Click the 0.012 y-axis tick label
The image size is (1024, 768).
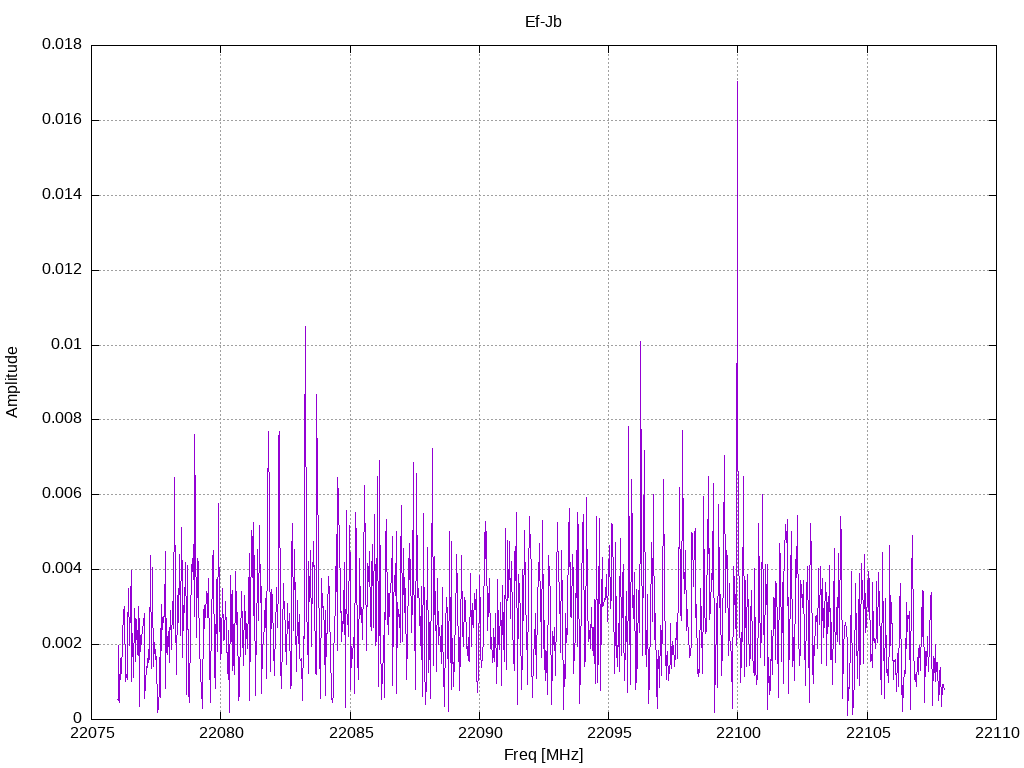pos(61,270)
